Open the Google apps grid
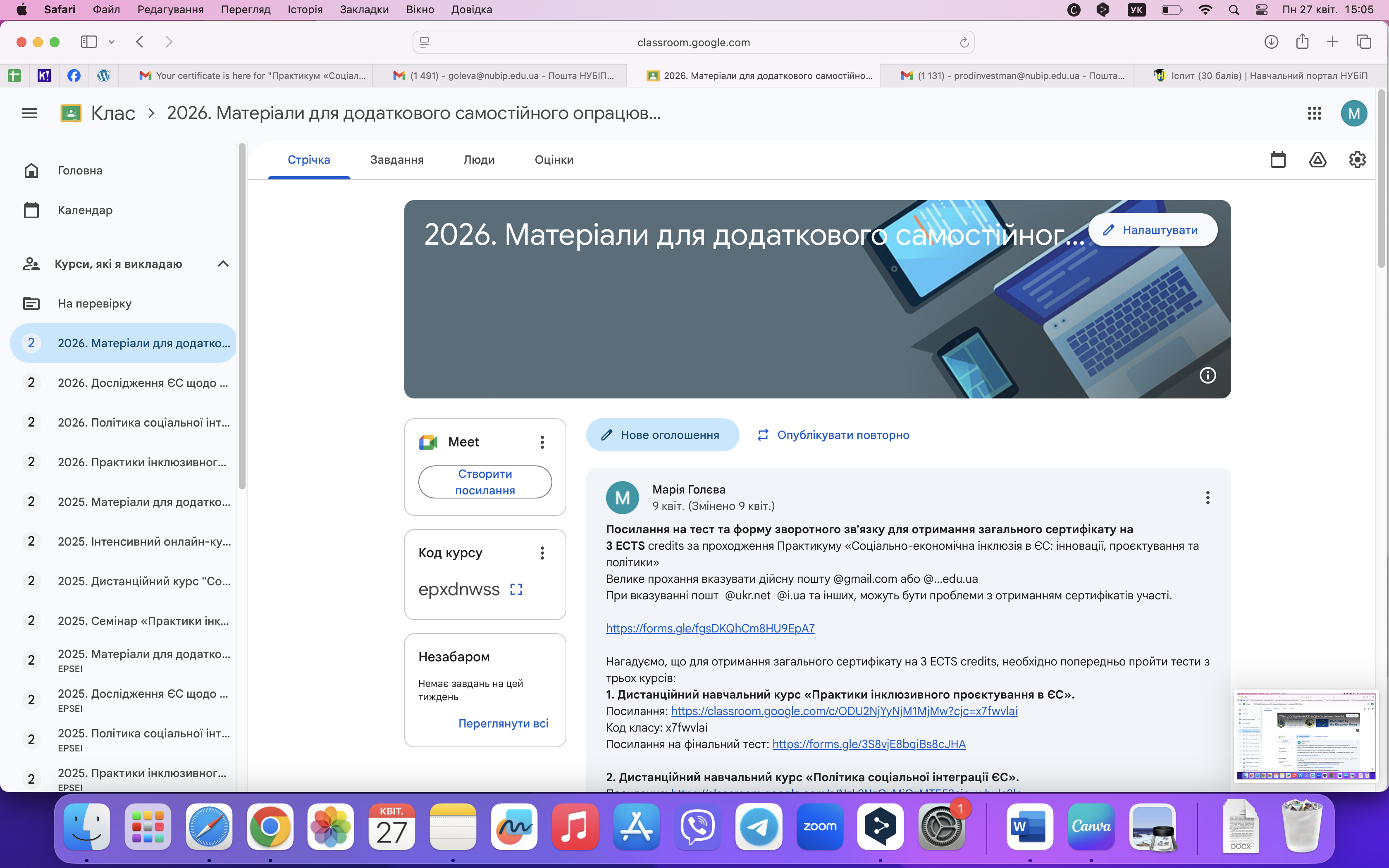This screenshot has height=868, width=1389. click(x=1315, y=113)
